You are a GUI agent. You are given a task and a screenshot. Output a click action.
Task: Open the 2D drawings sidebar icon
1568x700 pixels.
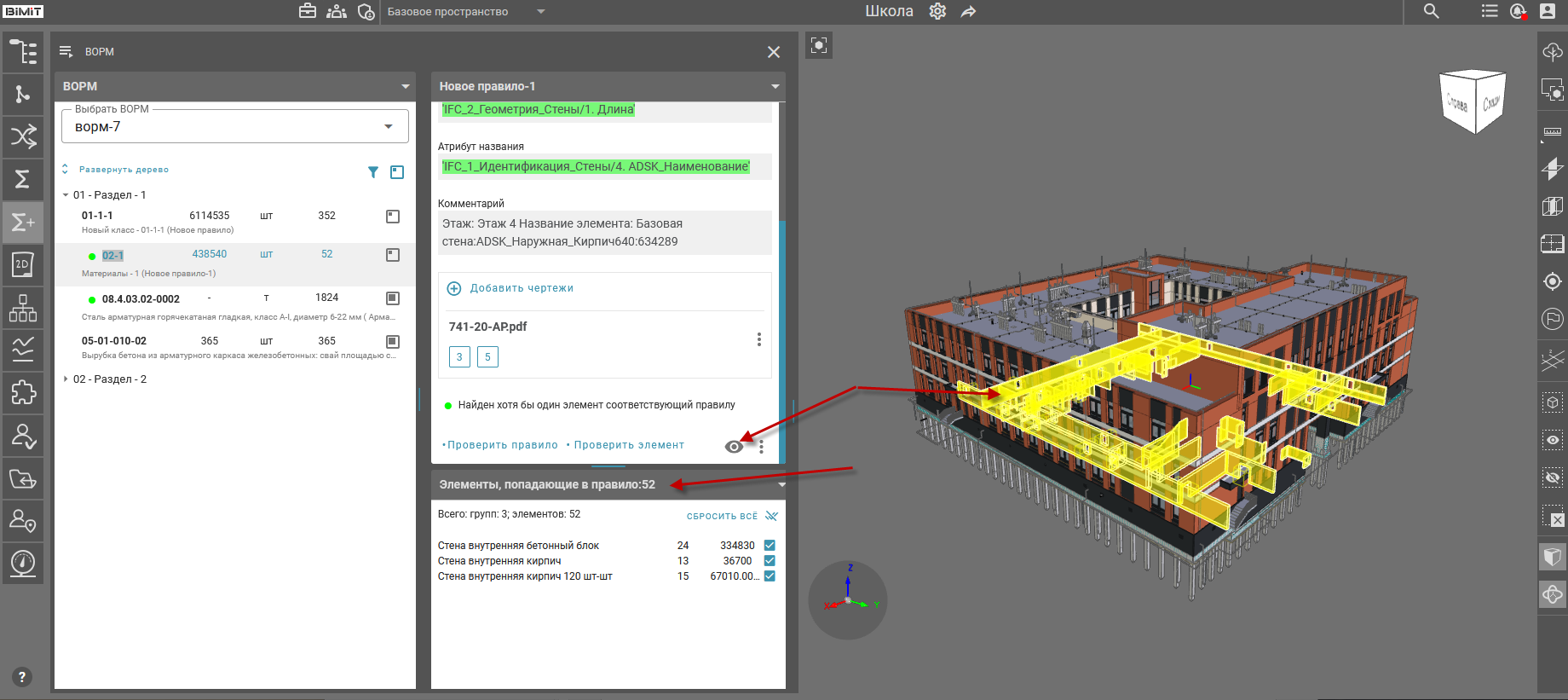tap(23, 264)
